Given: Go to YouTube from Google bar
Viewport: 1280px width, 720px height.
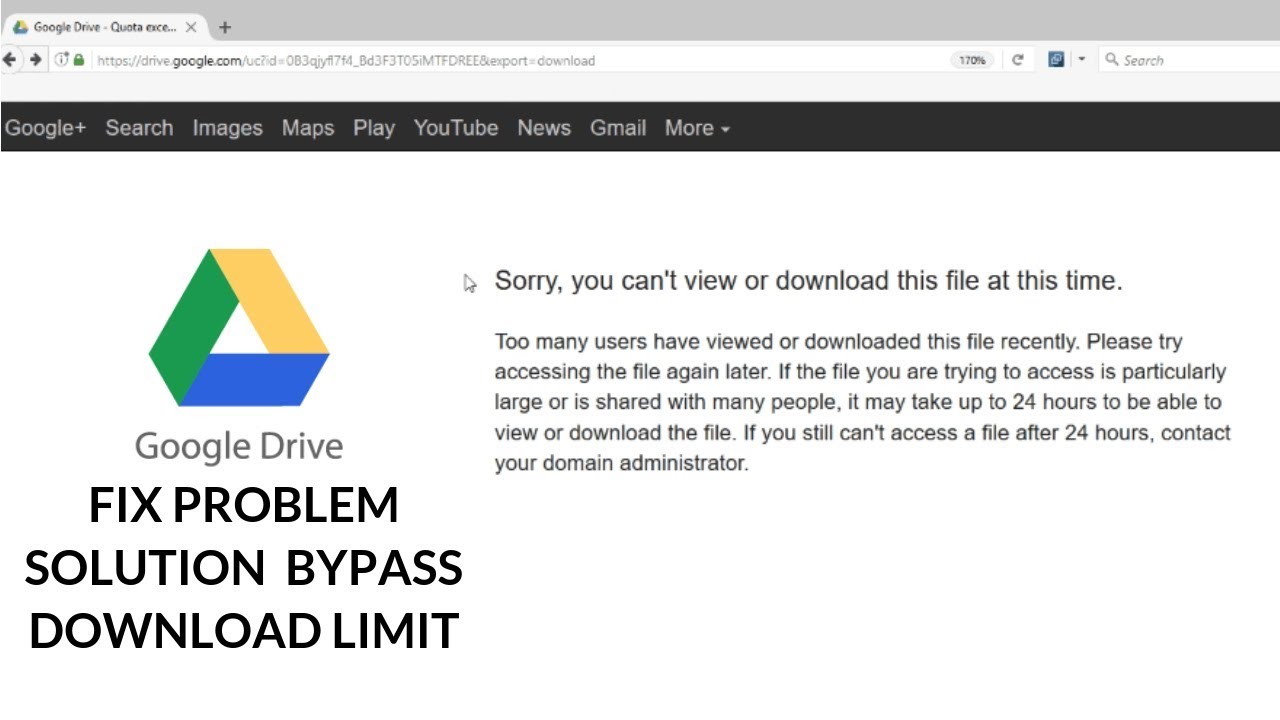Looking at the screenshot, I should 456,128.
